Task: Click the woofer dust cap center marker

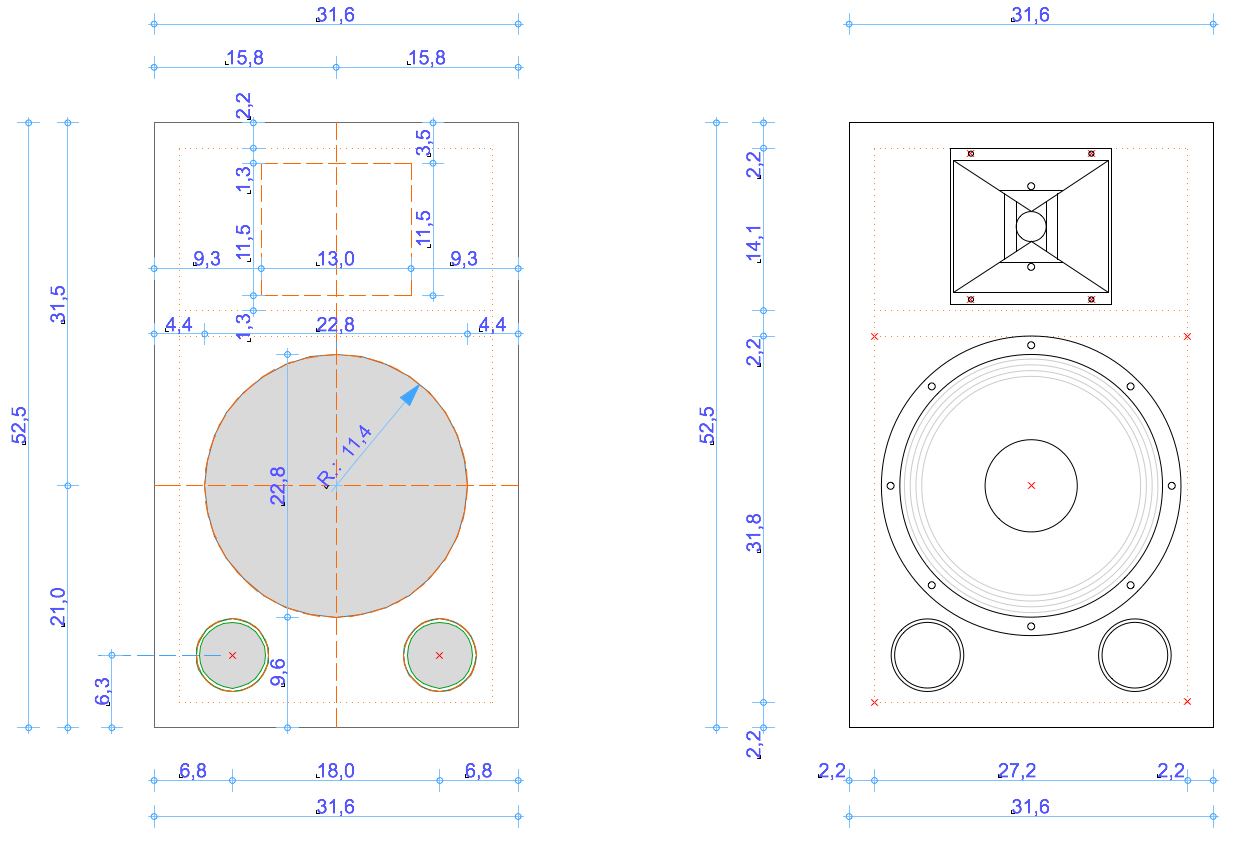Action: [x=1031, y=486]
